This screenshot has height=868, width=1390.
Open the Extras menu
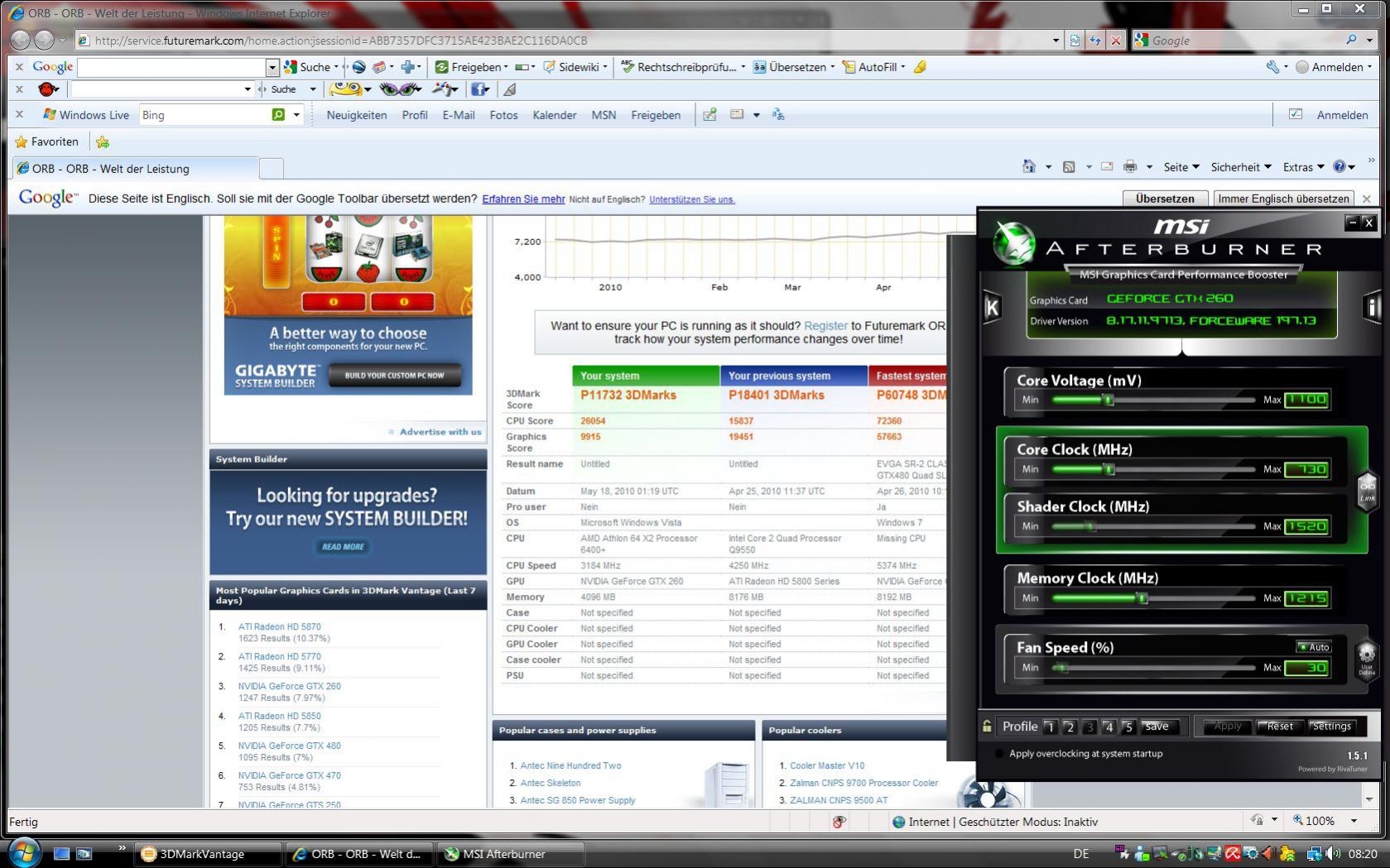click(x=1304, y=167)
